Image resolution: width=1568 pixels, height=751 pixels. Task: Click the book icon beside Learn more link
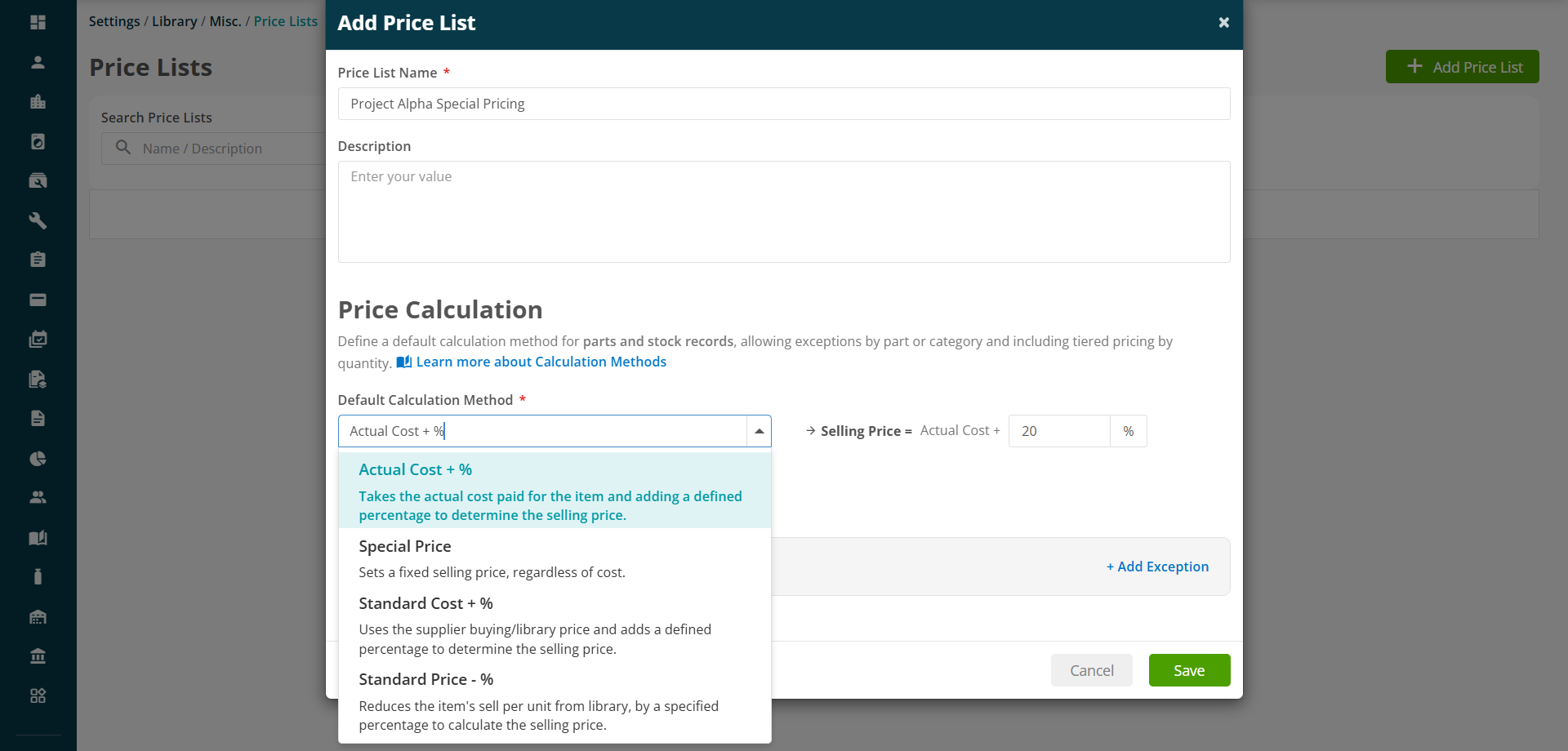(403, 362)
